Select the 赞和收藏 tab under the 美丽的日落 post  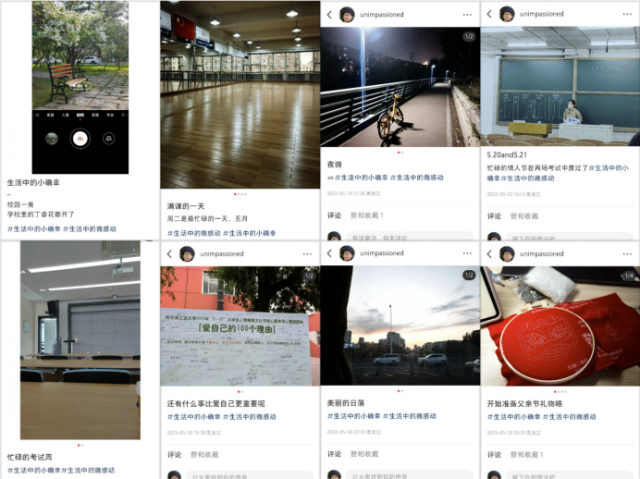coord(364,454)
